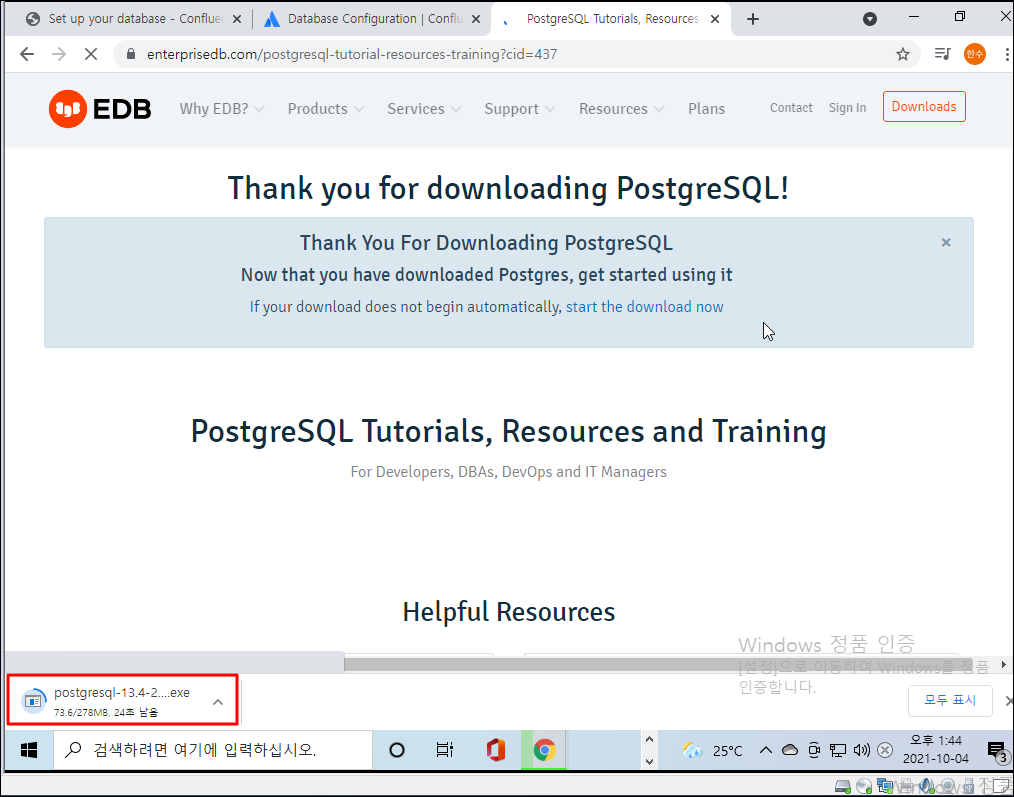Open the media control icon in toolbar

942,54
